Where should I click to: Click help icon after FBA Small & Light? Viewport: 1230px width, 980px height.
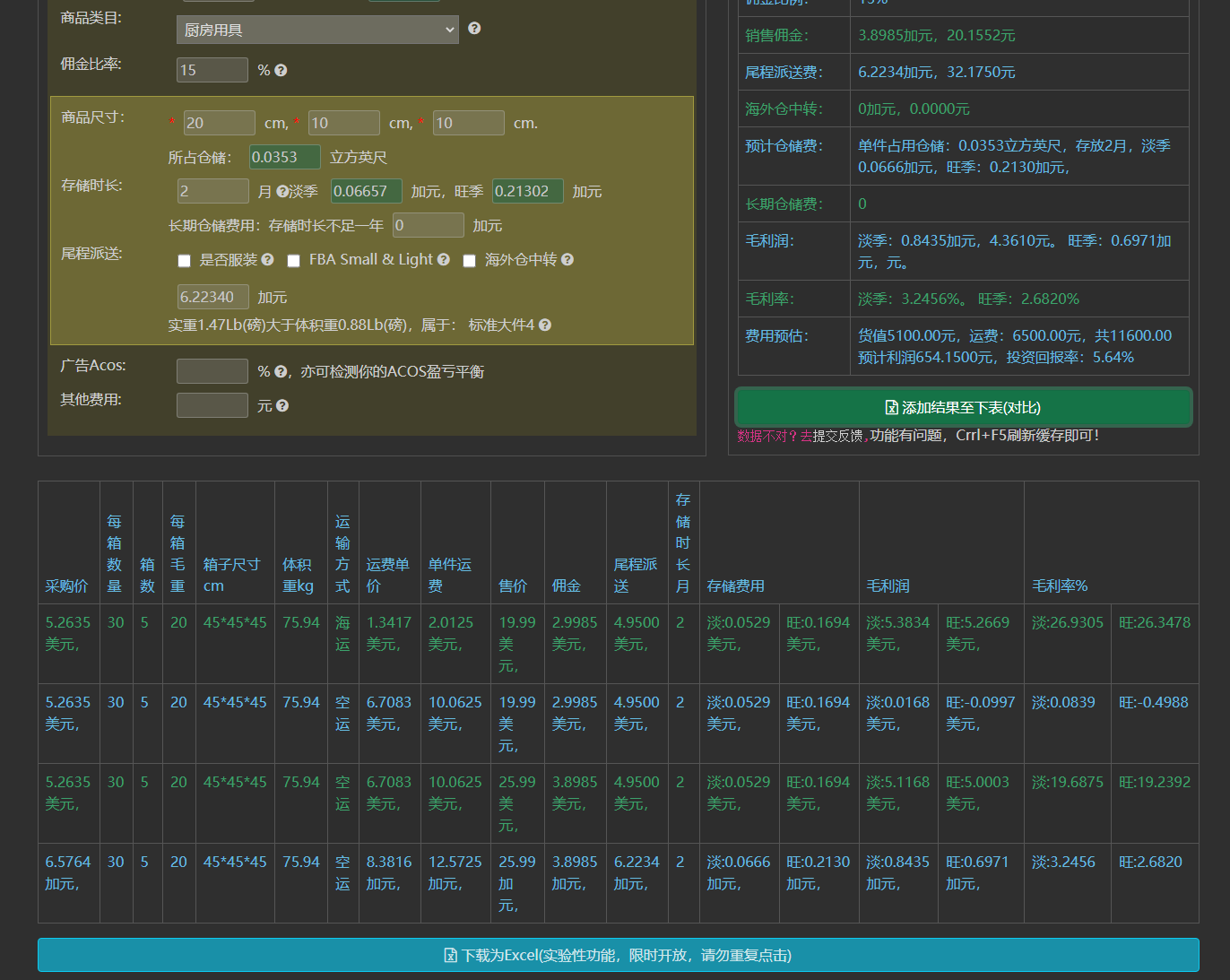point(443,259)
